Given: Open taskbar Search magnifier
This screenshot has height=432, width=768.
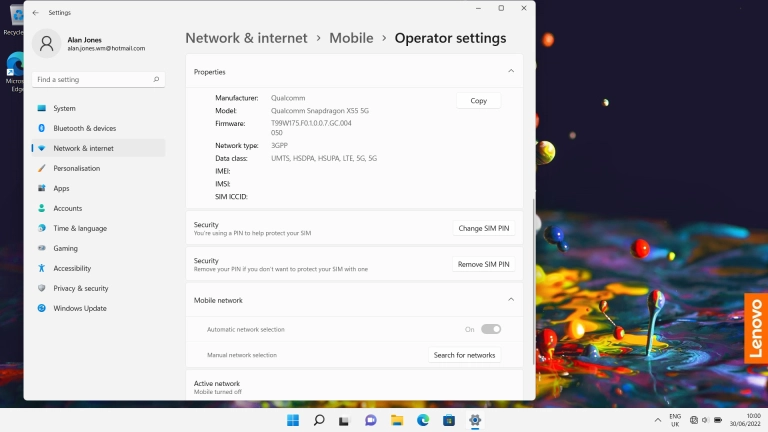Looking at the screenshot, I should [319, 420].
